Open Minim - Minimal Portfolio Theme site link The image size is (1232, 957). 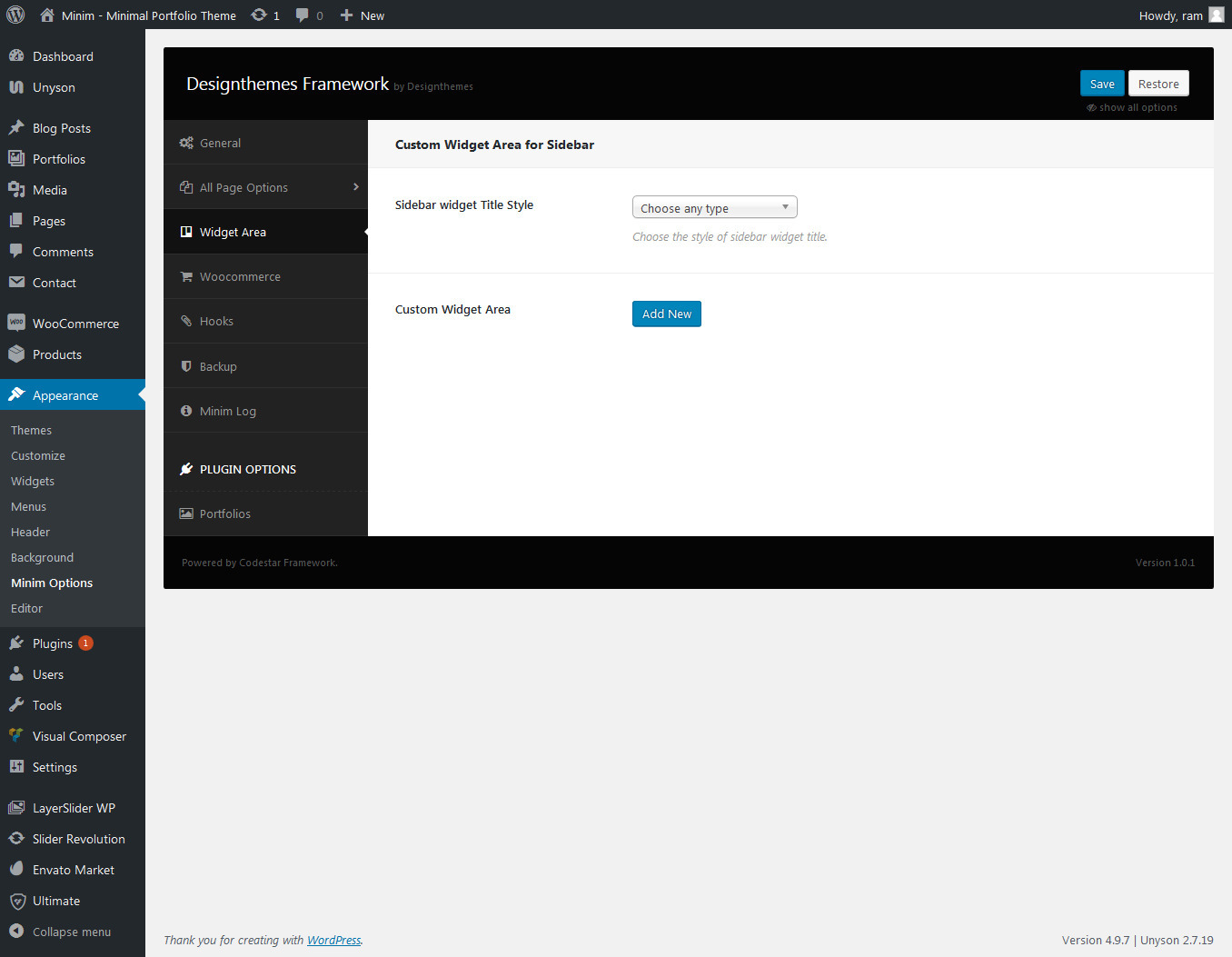tap(149, 15)
